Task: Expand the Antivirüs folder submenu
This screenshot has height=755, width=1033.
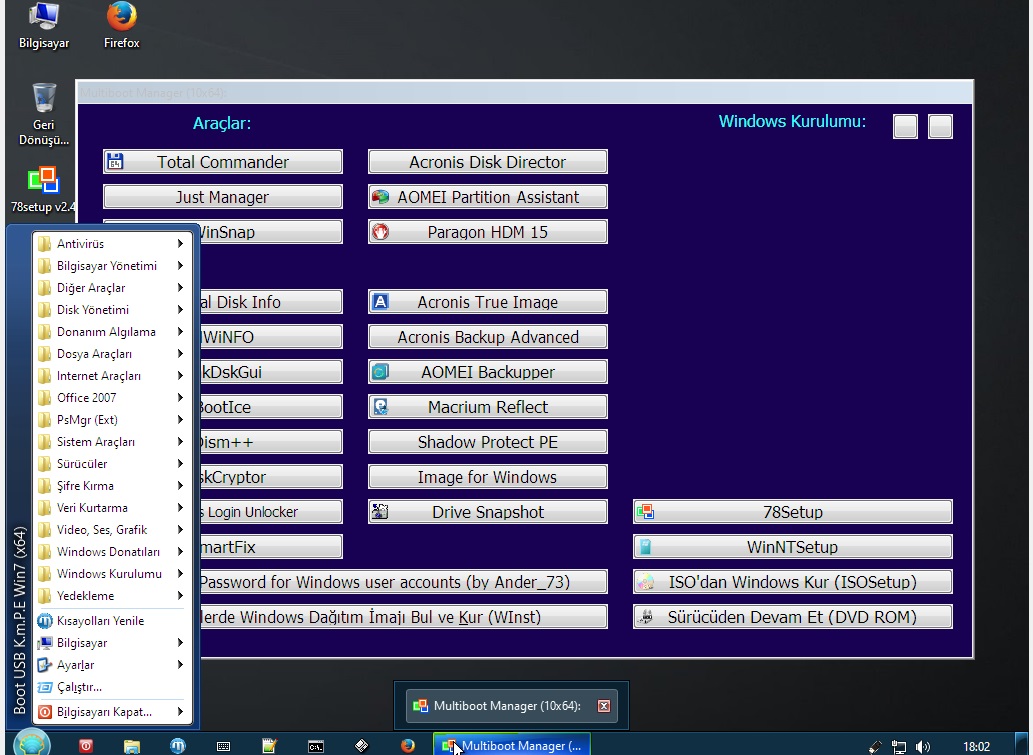Action: pos(110,244)
